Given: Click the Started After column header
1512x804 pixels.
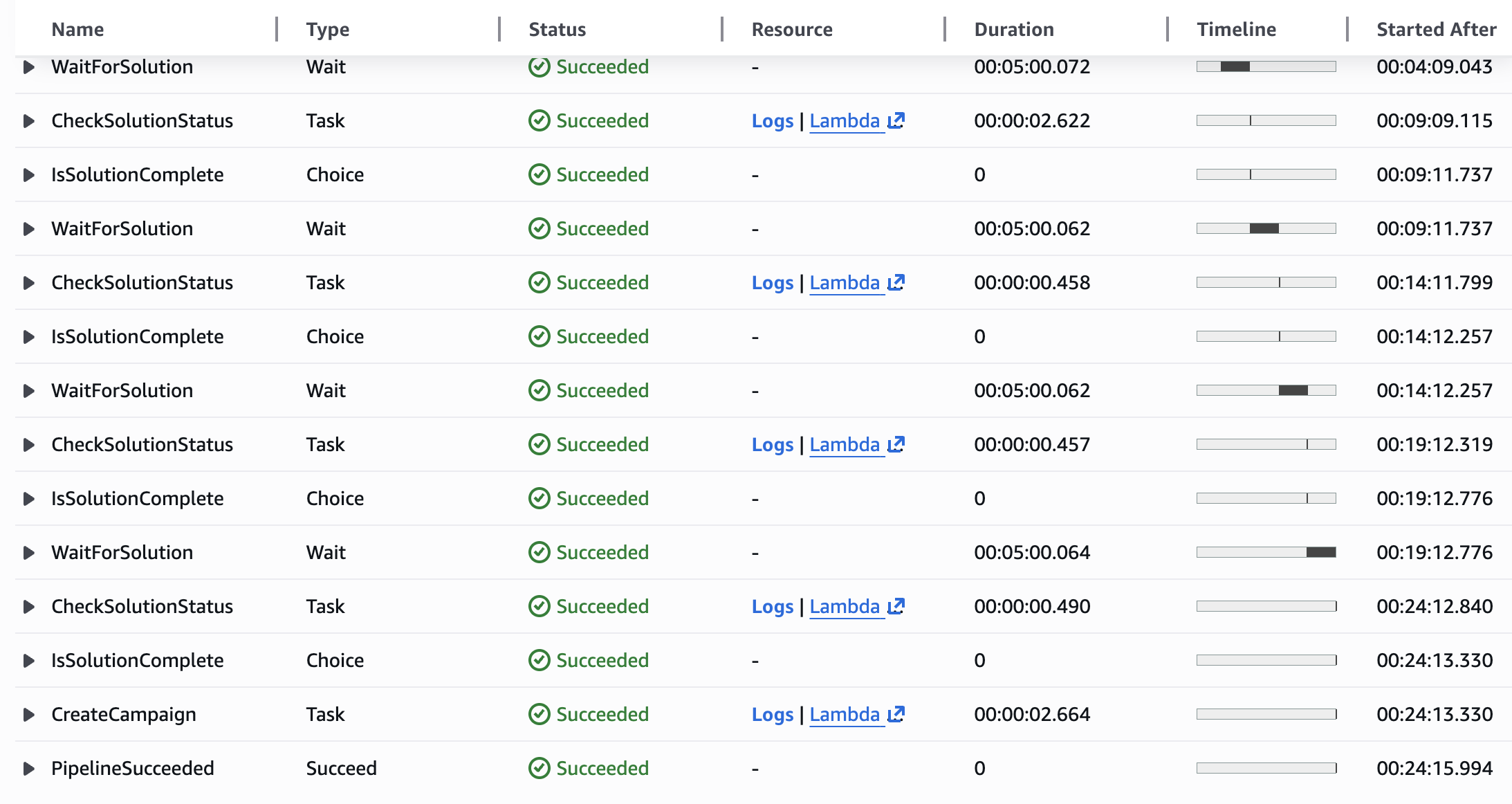Looking at the screenshot, I should pyautogui.click(x=1436, y=29).
